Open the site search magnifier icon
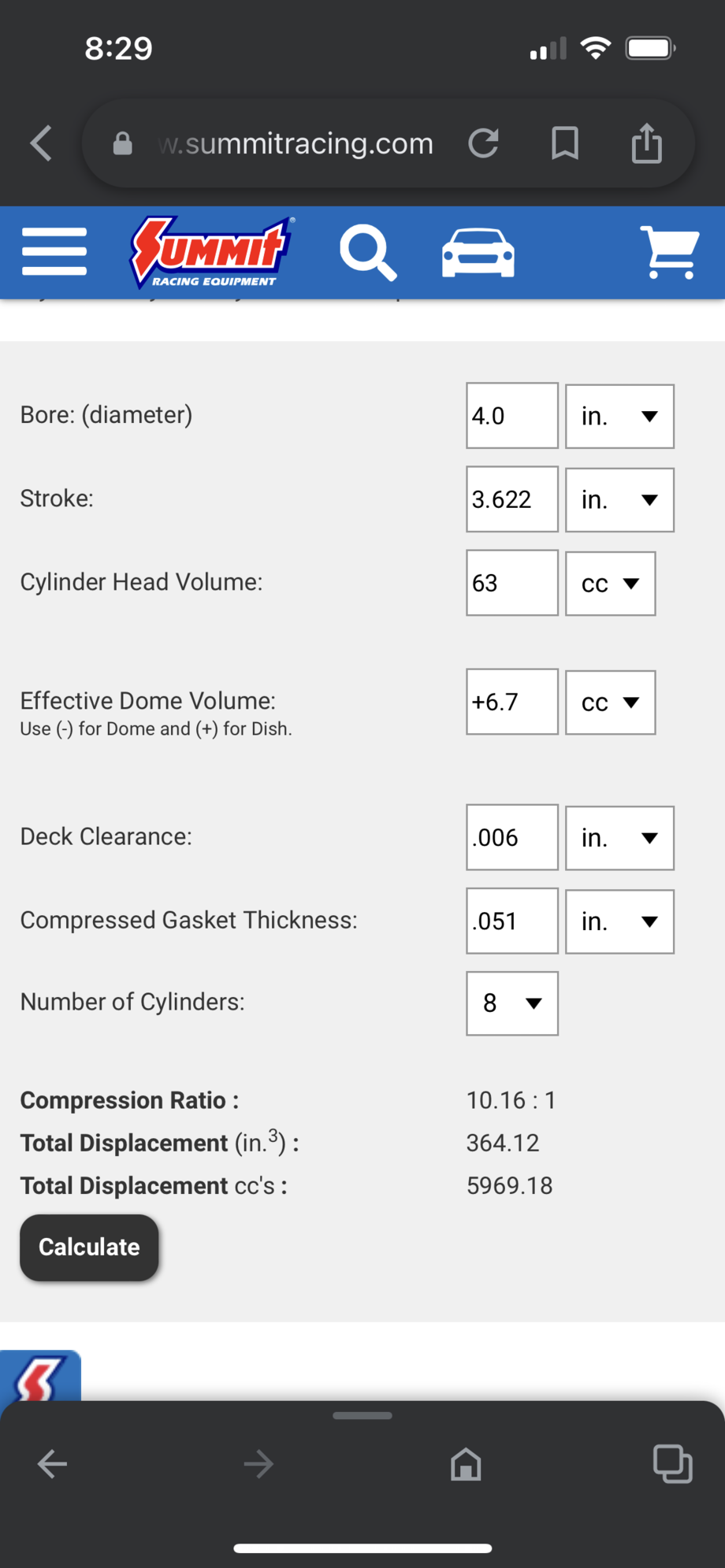Screen dimensions: 725x1568 tap(368, 253)
